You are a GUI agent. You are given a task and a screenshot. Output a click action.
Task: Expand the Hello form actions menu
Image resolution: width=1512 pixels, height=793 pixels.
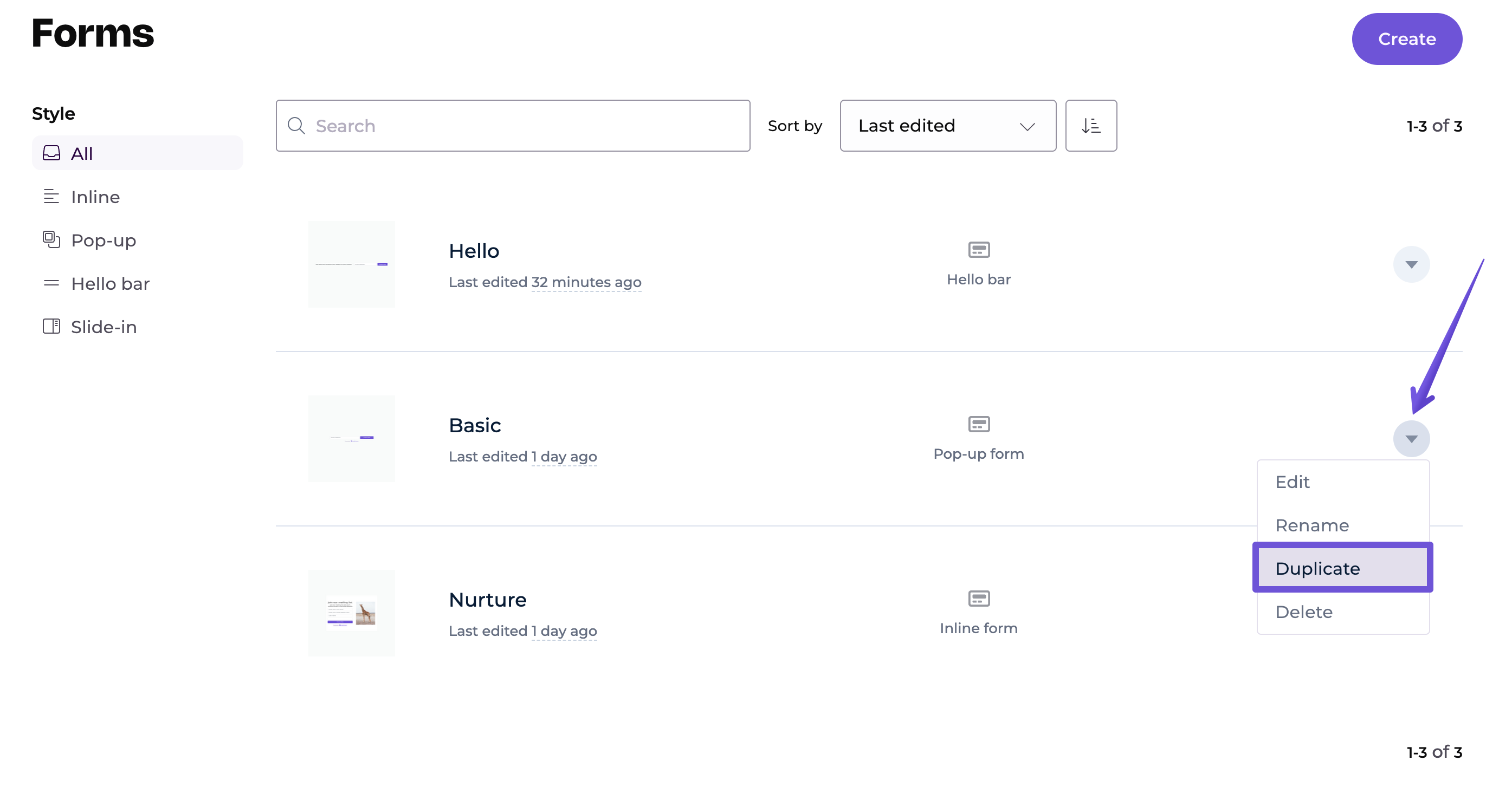1411,264
